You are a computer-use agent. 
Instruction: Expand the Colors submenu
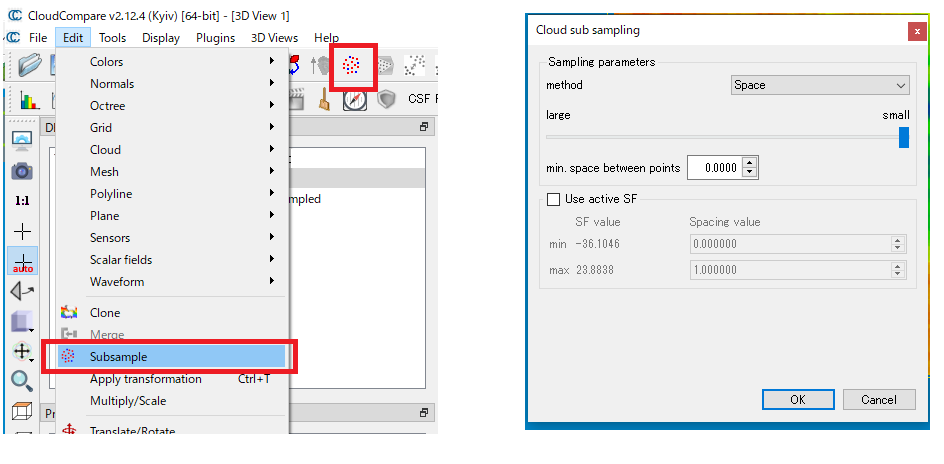[x=172, y=61]
